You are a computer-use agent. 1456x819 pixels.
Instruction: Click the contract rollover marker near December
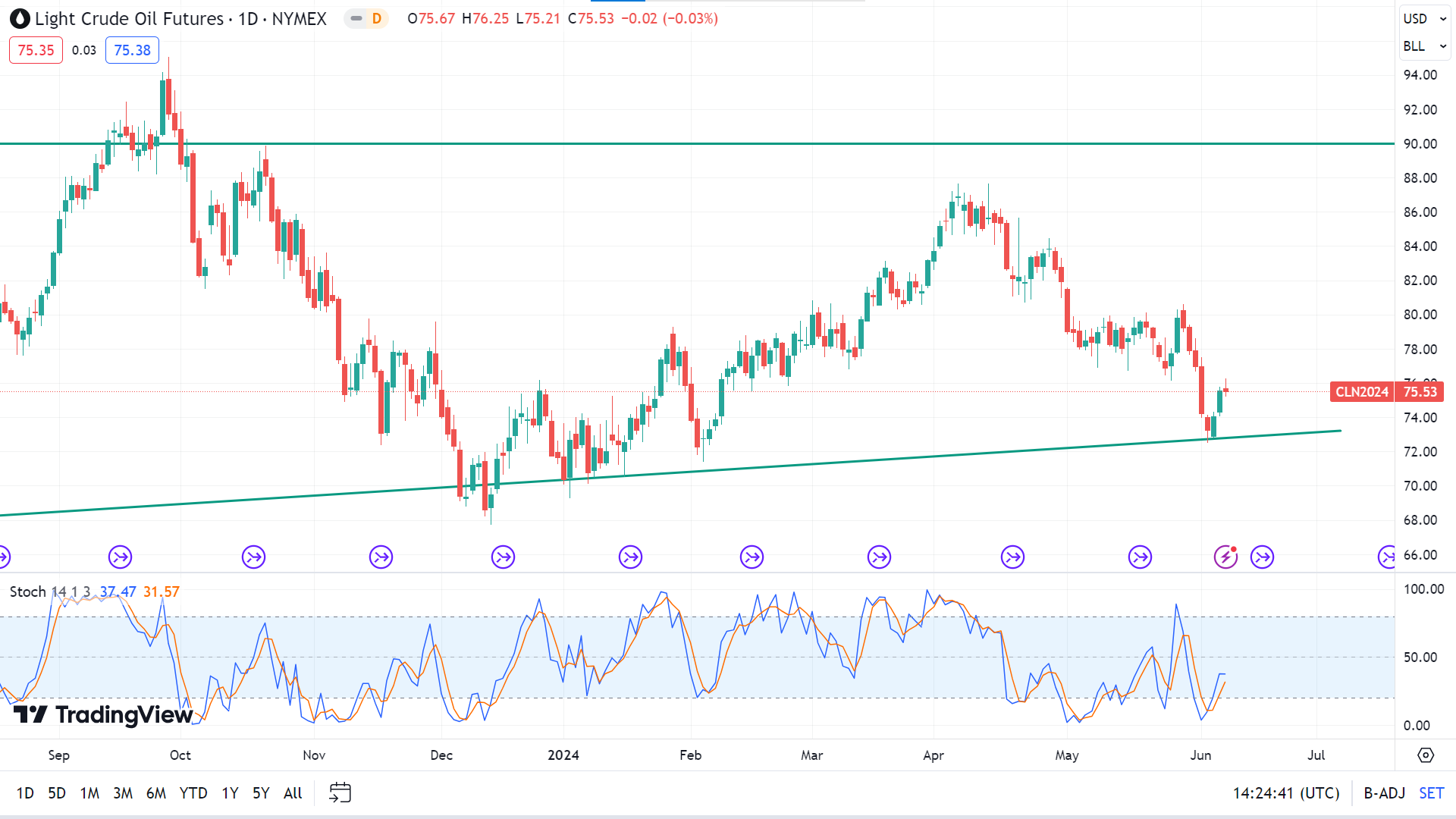tap(504, 557)
